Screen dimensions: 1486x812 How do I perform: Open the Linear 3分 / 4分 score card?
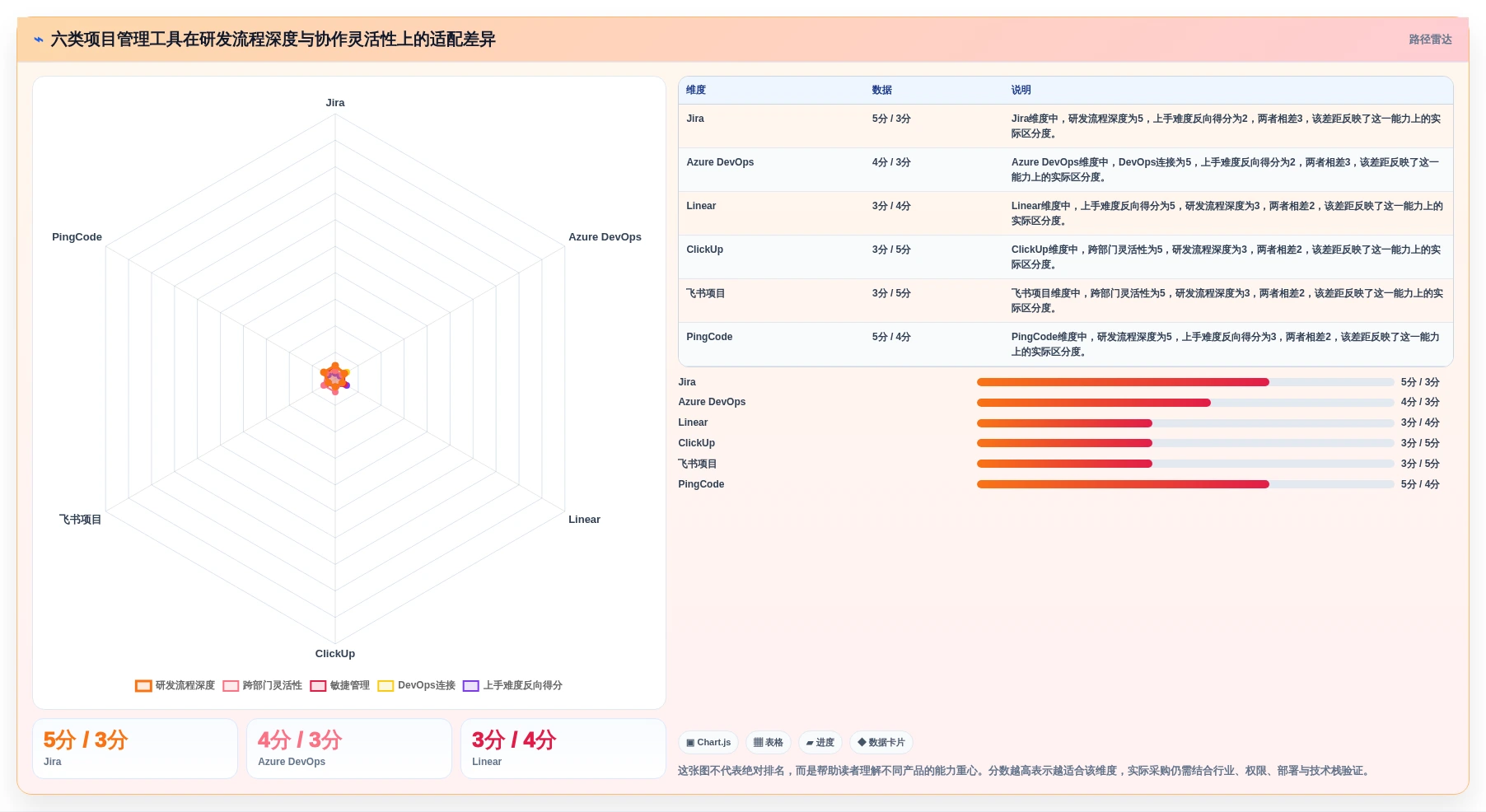tap(563, 749)
